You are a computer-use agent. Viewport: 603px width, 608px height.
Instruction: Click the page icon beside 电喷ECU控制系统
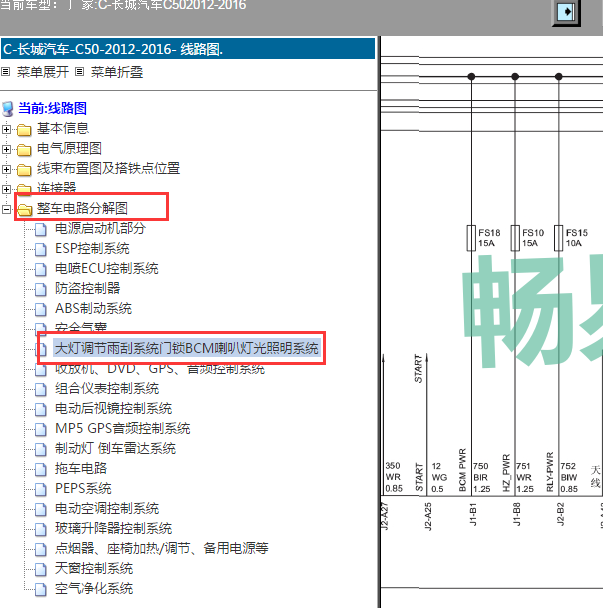(x=41, y=269)
